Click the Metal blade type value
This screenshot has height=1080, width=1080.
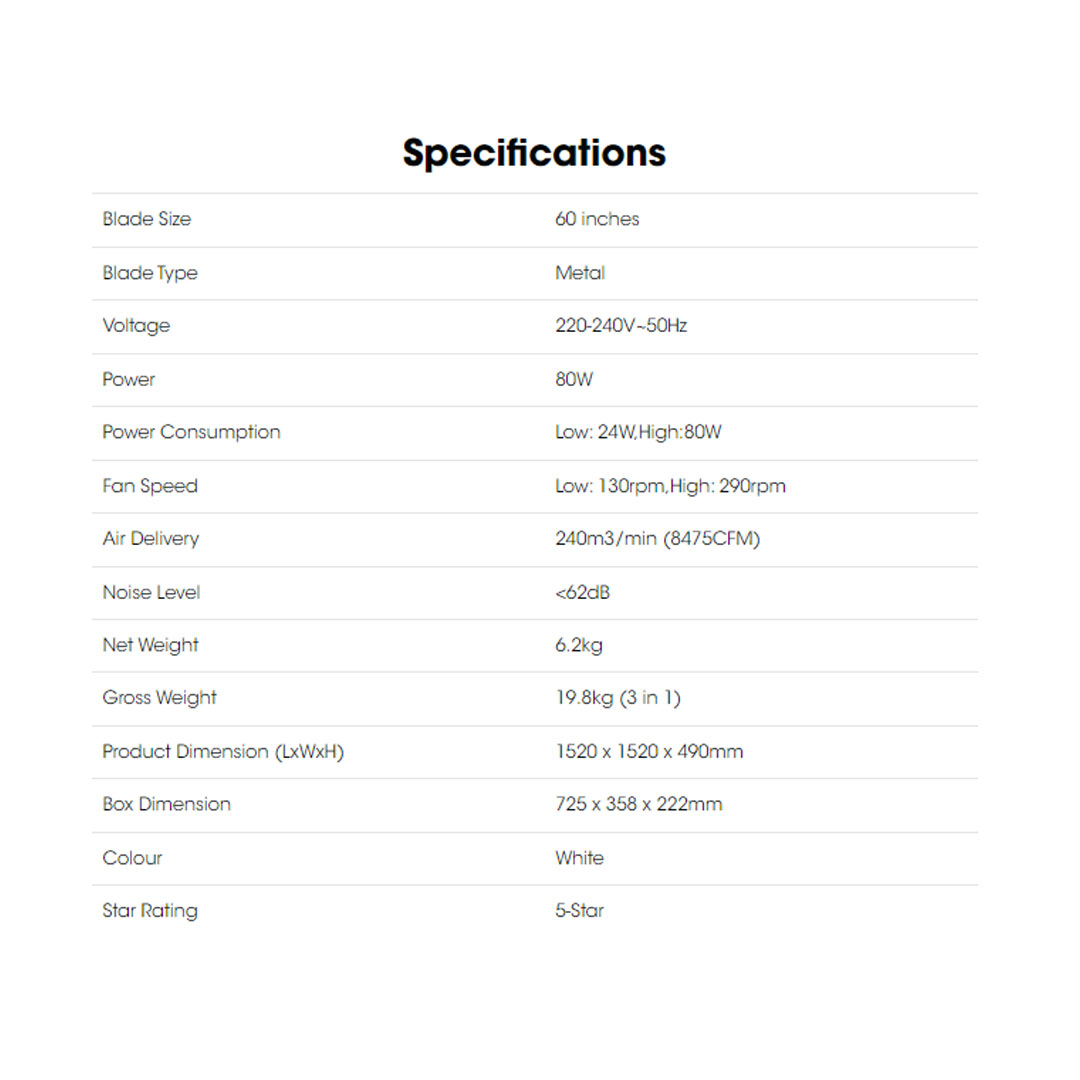coord(580,273)
